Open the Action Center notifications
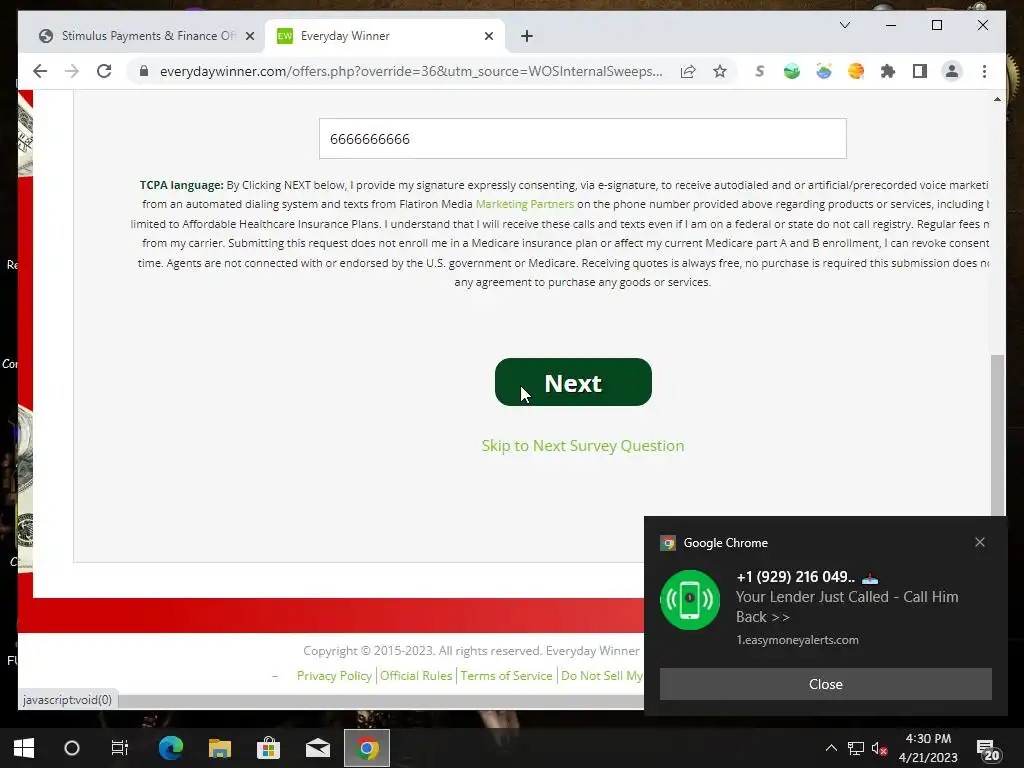 987,750
